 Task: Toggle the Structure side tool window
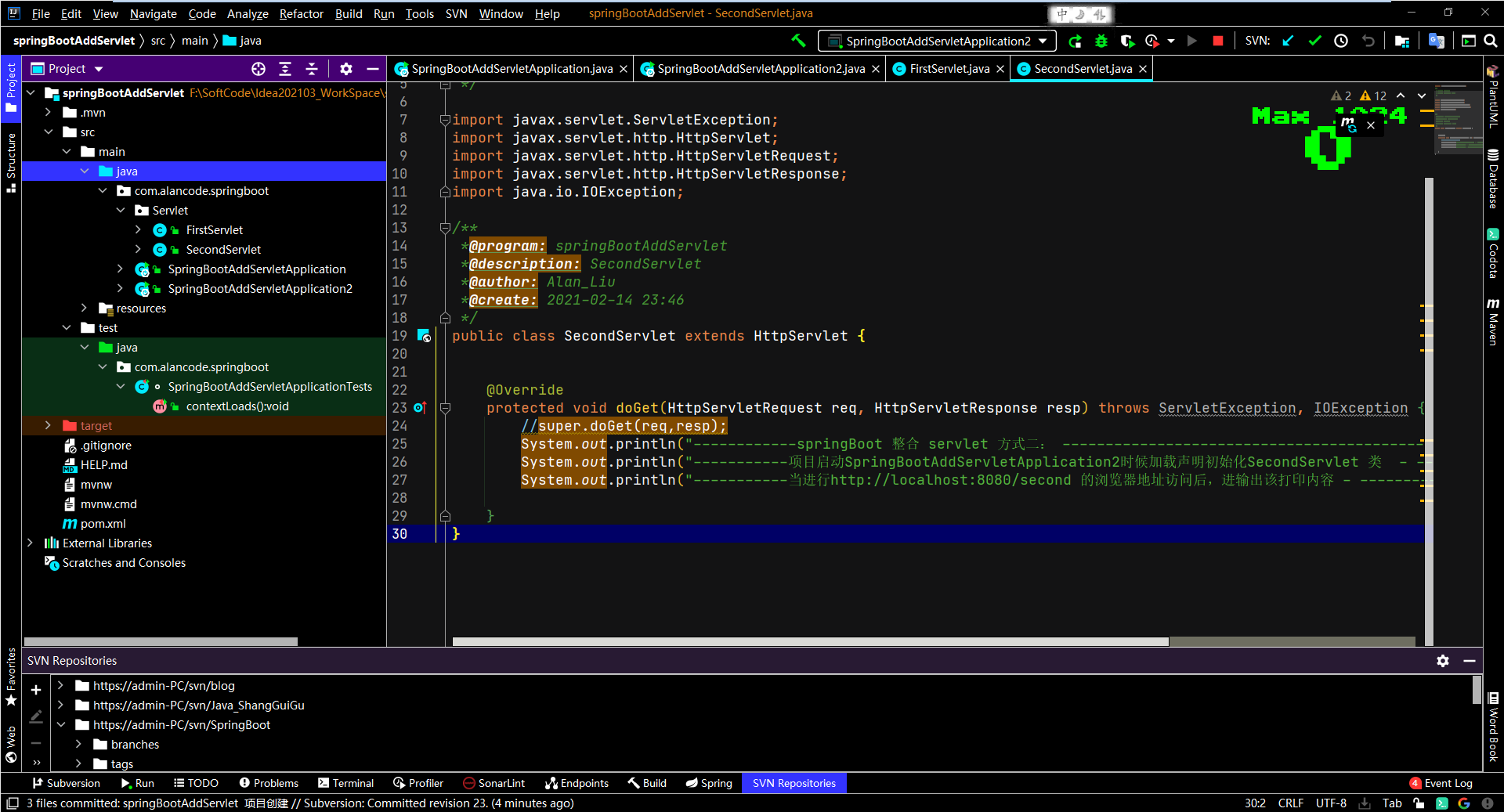[11, 162]
